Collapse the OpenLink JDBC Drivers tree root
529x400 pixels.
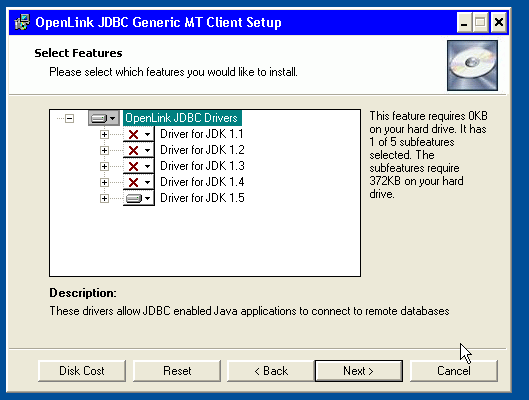pyautogui.click(x=69, y=118)
